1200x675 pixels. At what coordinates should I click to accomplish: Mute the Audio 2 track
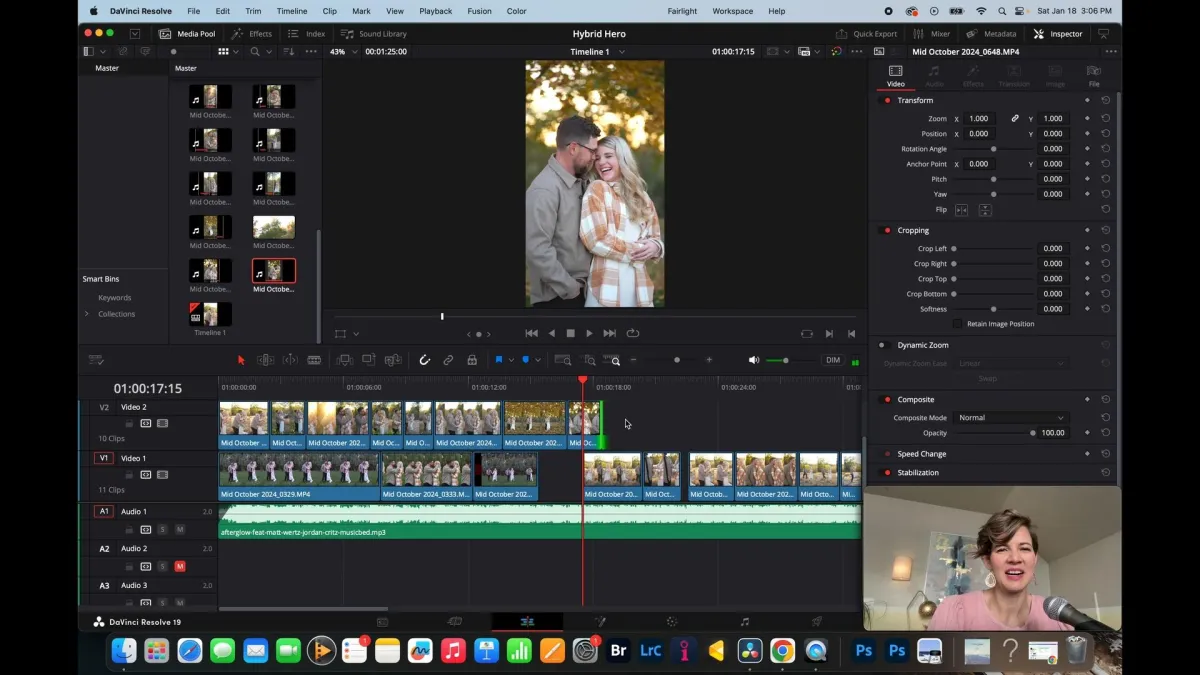coord(180,566)
